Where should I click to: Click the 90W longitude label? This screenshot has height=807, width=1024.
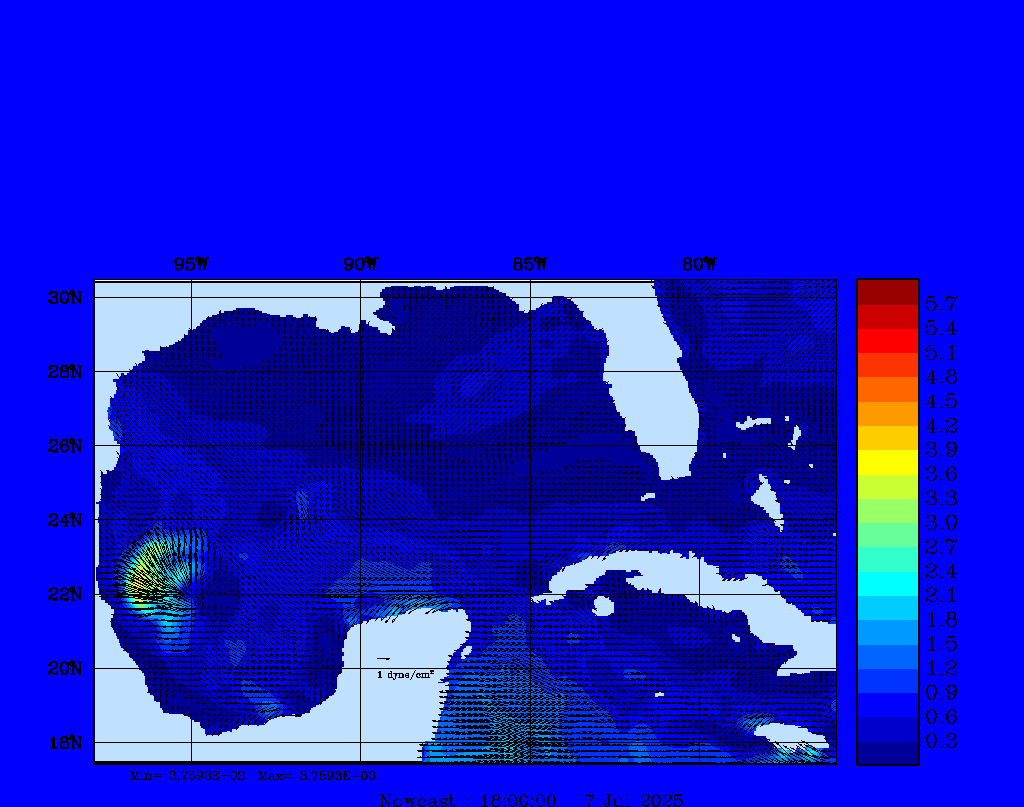click(x=361, y=265)
